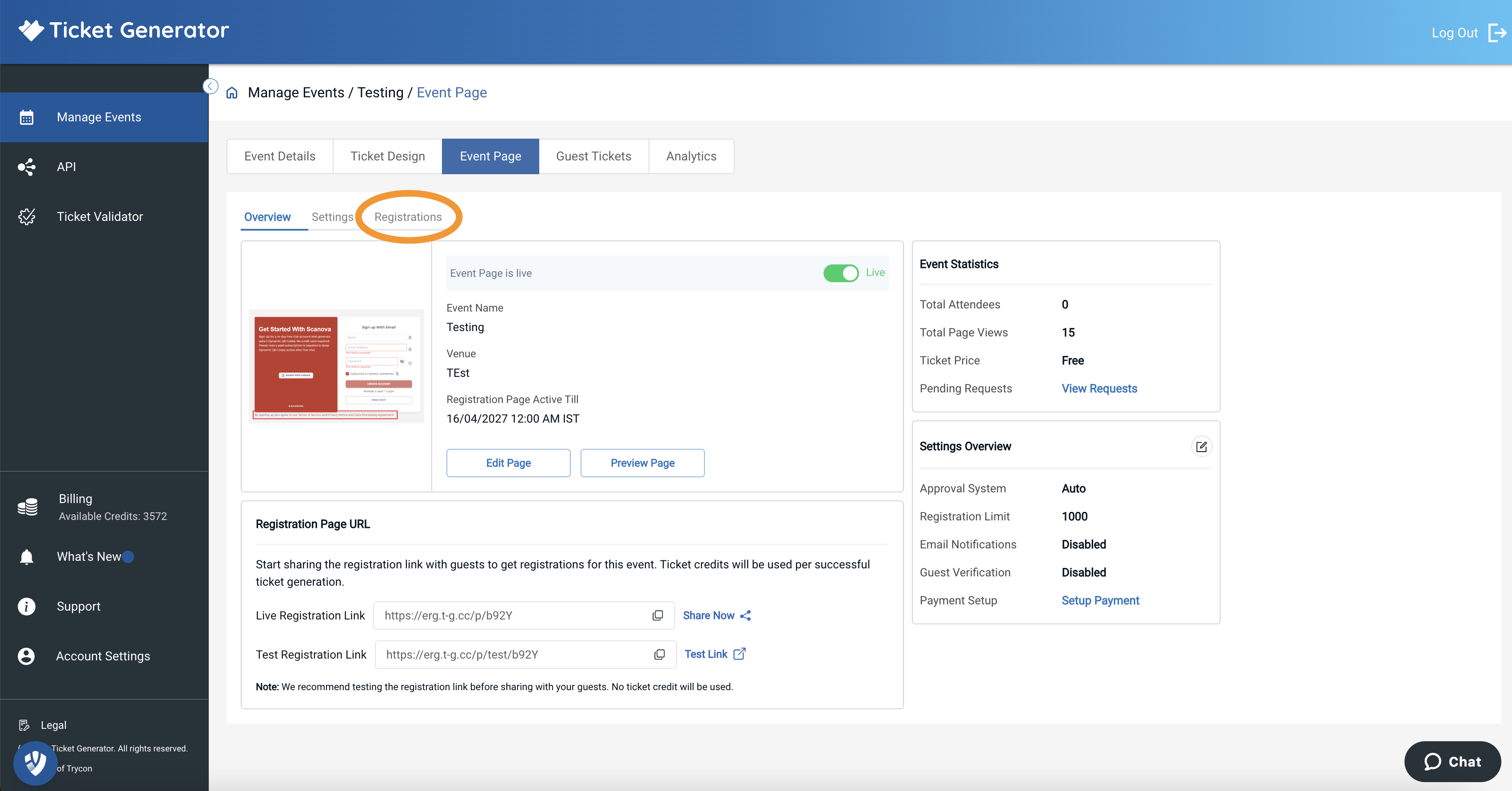Select the API sidebar icon
The width and height of the screenshot is (1512, 791).
(x=26, y=167)
